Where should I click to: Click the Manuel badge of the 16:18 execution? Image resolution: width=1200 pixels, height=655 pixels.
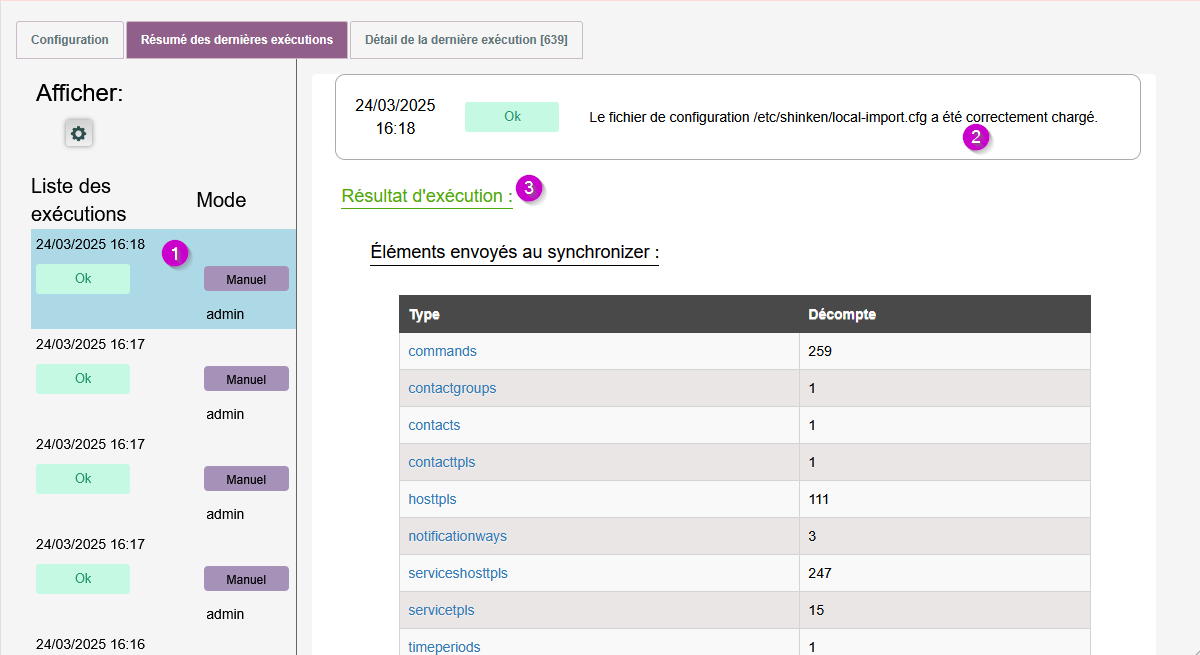[x=246, y=279]
